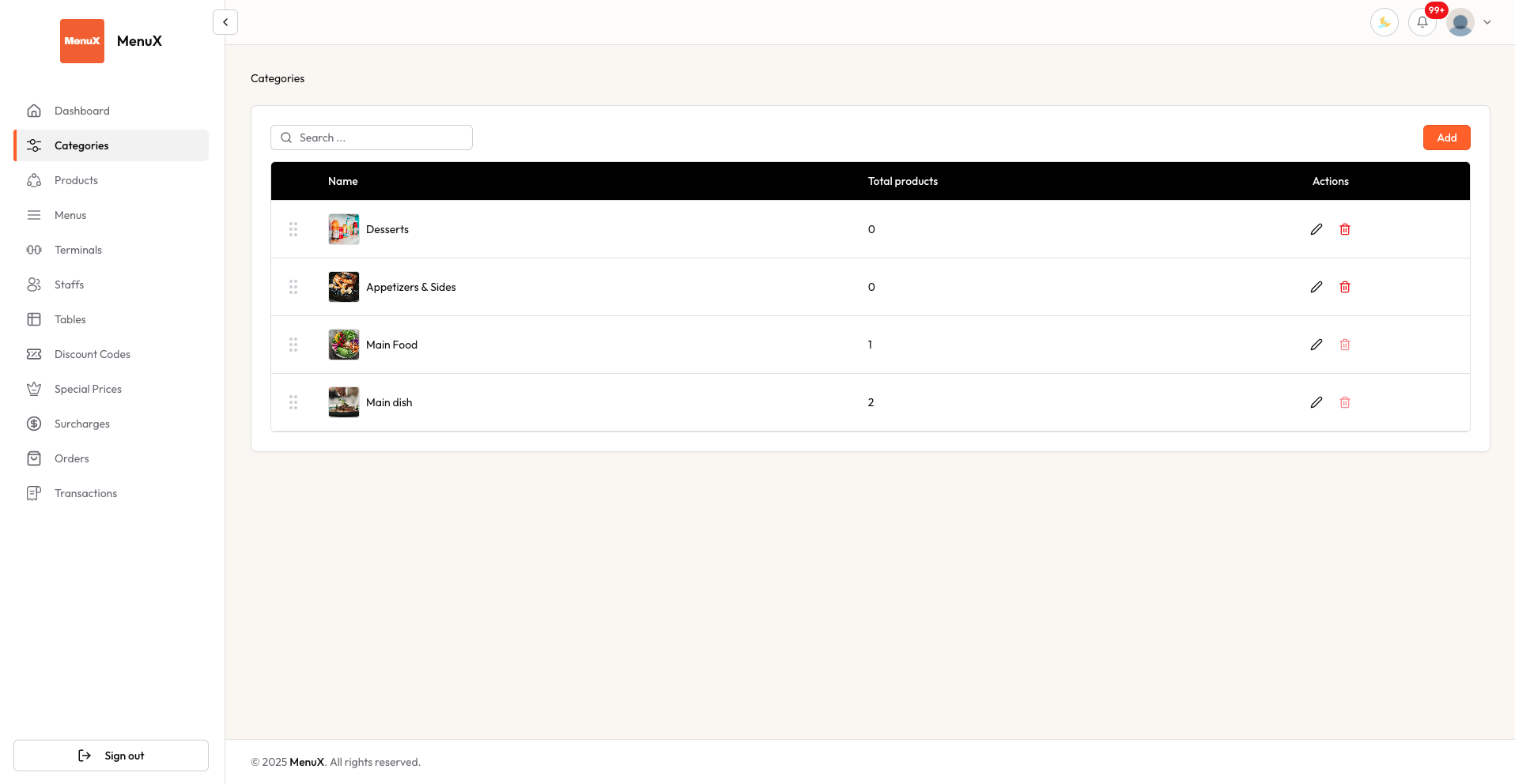This screenshot has width=1515, height=784.
Task: Edit the Main dish category
Action: (1317, 402)
